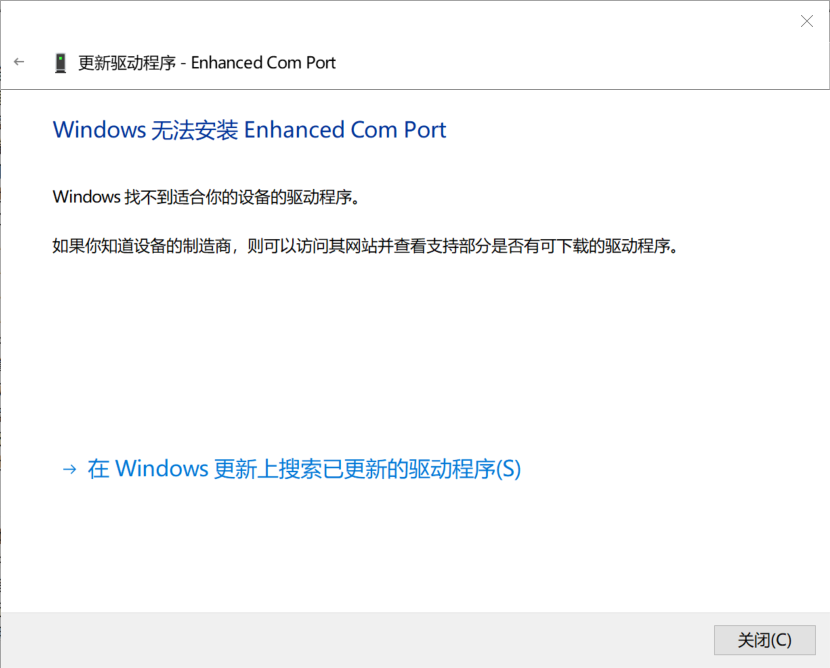Viewport: 830px width, 668px height.
Task: Click 'Enhanced Com Port' in the title bar
Action: click(263, 63)
